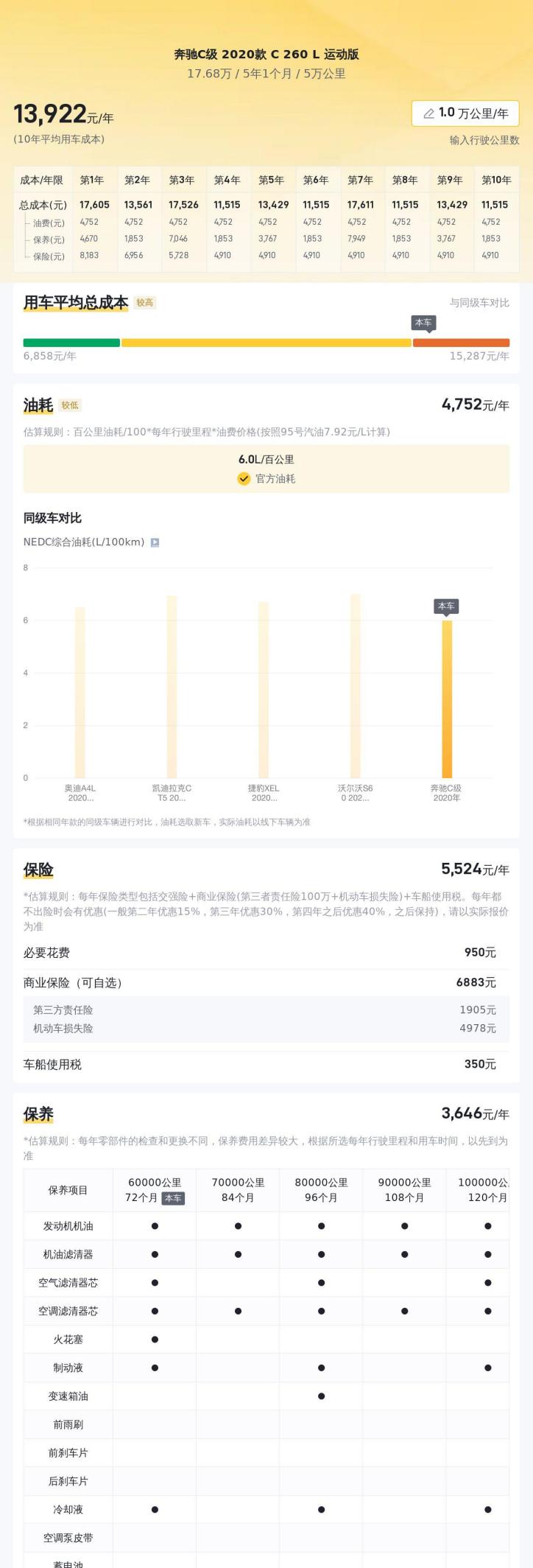Select the 80000公里 96个月 maintenance column
This screenshot has width=533, height=1568.
(321, 1189)
